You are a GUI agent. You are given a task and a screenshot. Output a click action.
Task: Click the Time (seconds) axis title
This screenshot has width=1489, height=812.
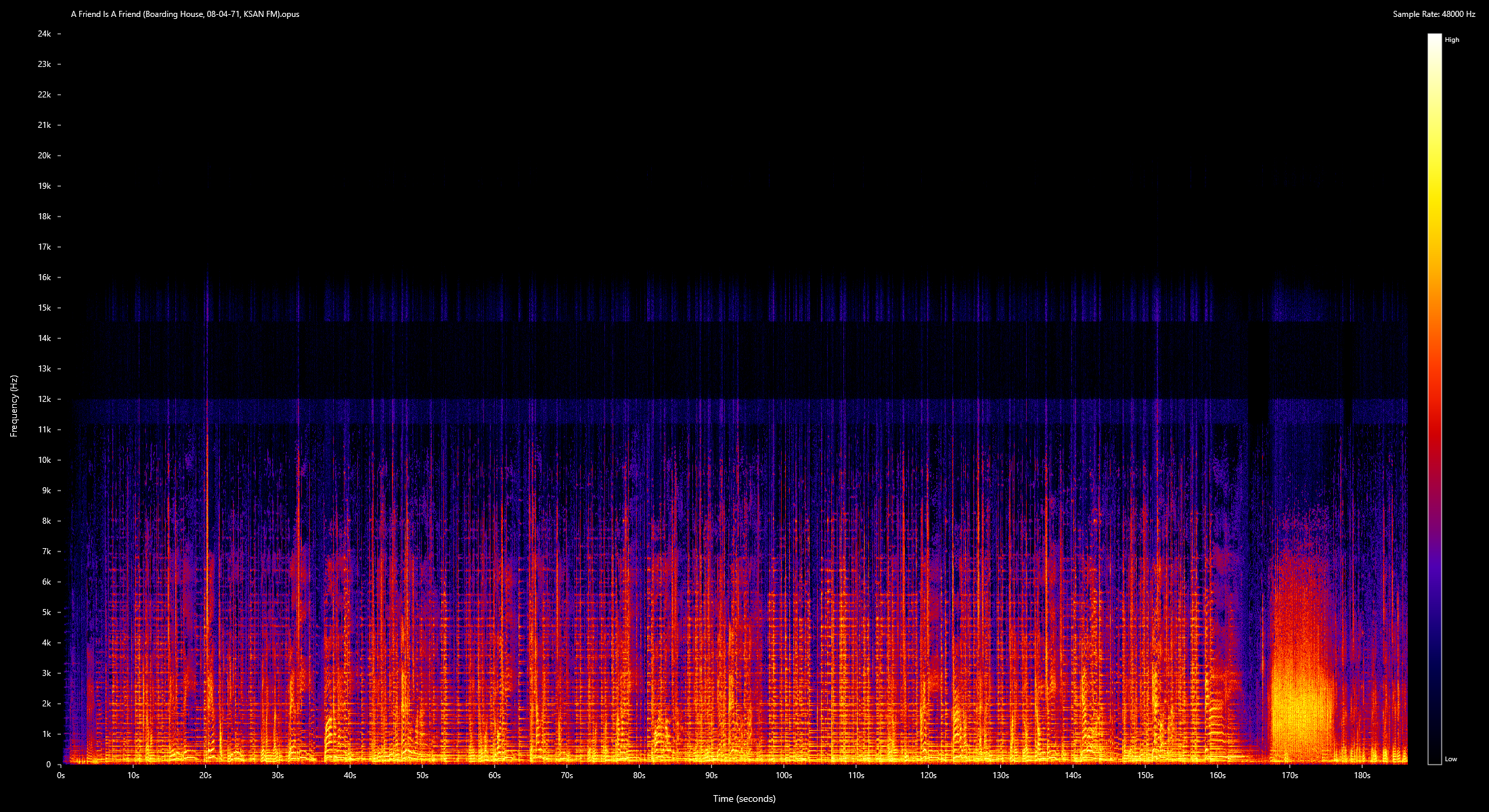click(x=744, y=798)
